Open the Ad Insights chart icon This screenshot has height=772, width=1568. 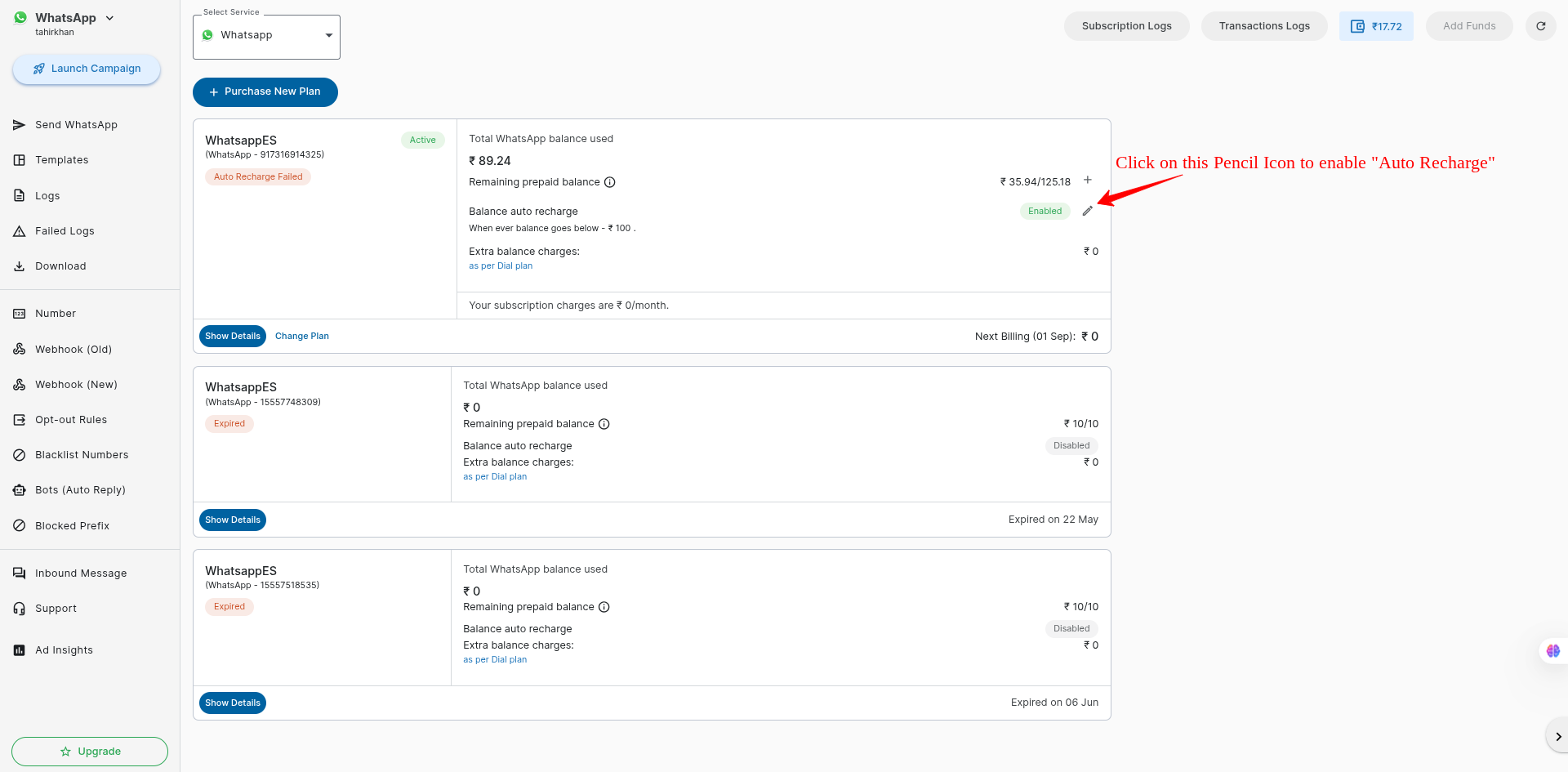(19, 650)
